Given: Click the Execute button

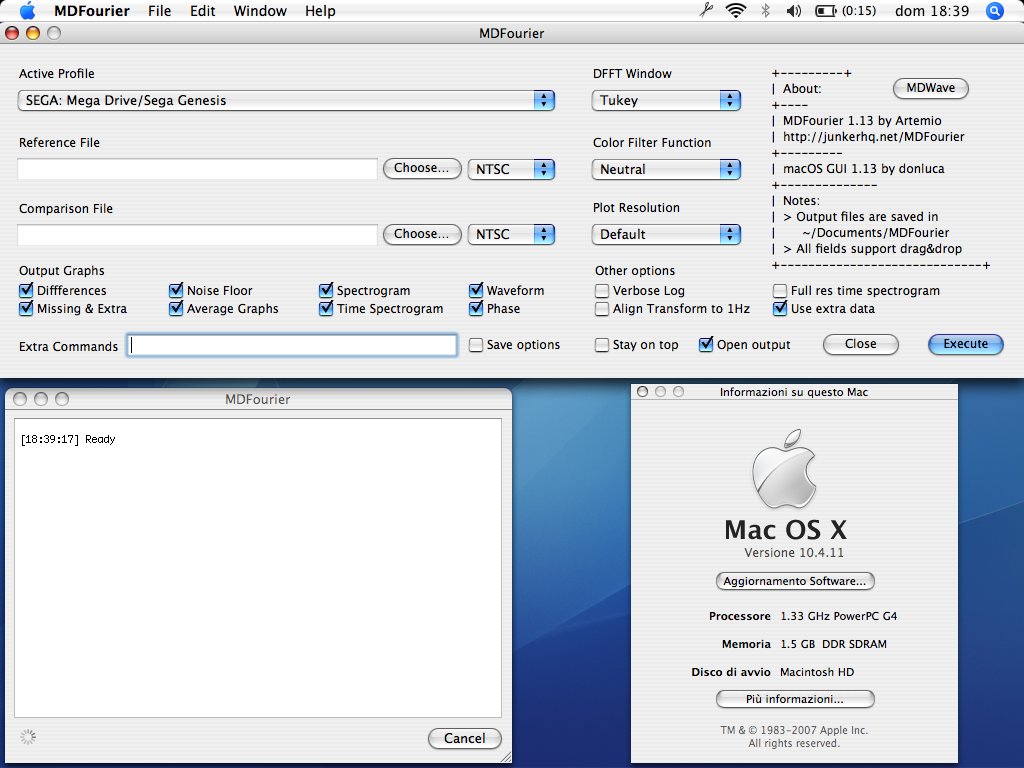Looking at the screenshot, I should 965,344.
